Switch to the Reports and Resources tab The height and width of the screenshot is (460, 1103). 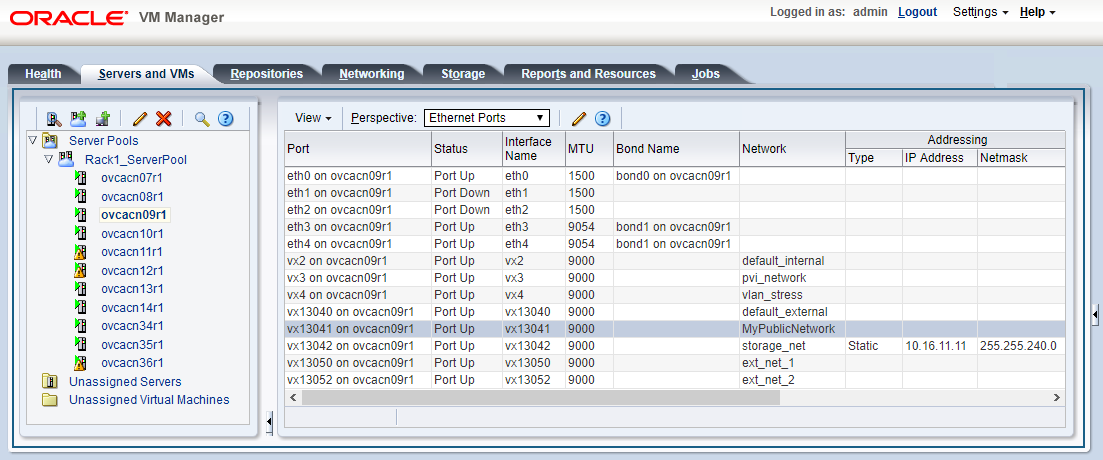coord(588,74)
